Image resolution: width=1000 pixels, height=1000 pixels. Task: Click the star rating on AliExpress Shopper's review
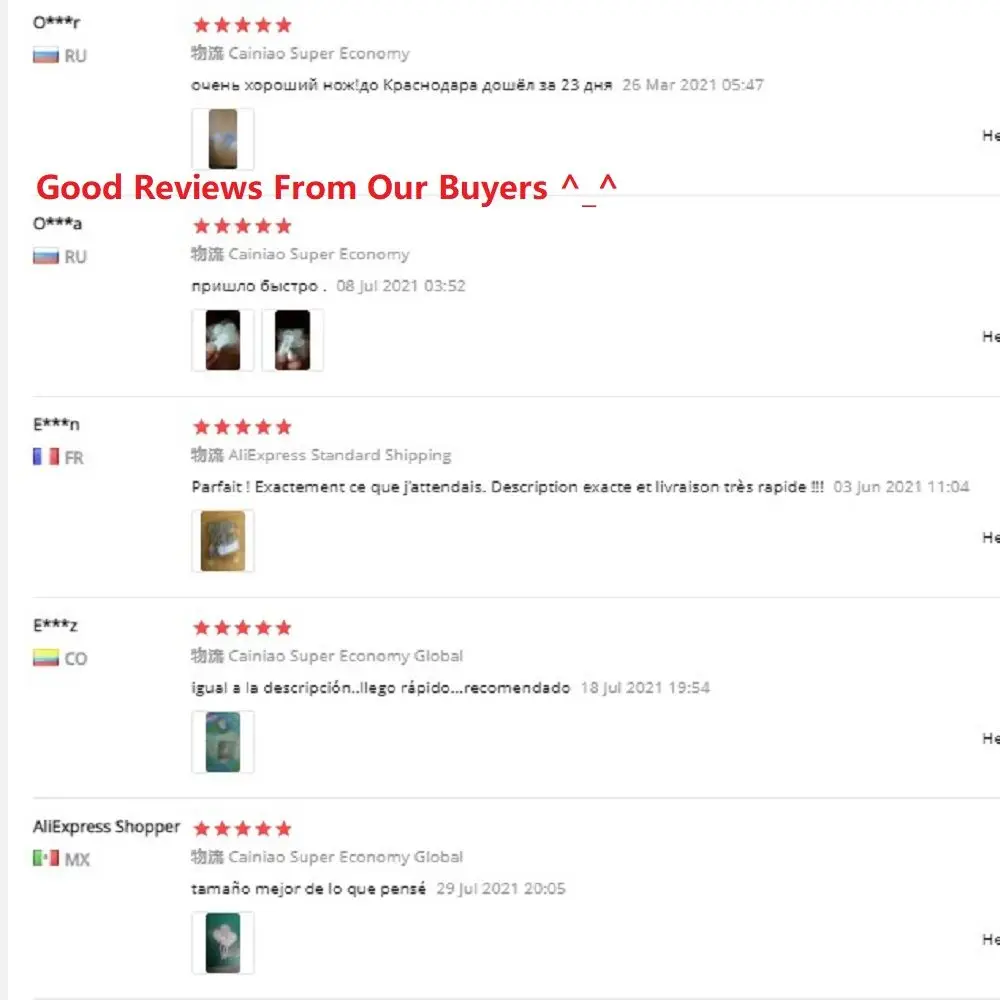click(x=242, y=829)
